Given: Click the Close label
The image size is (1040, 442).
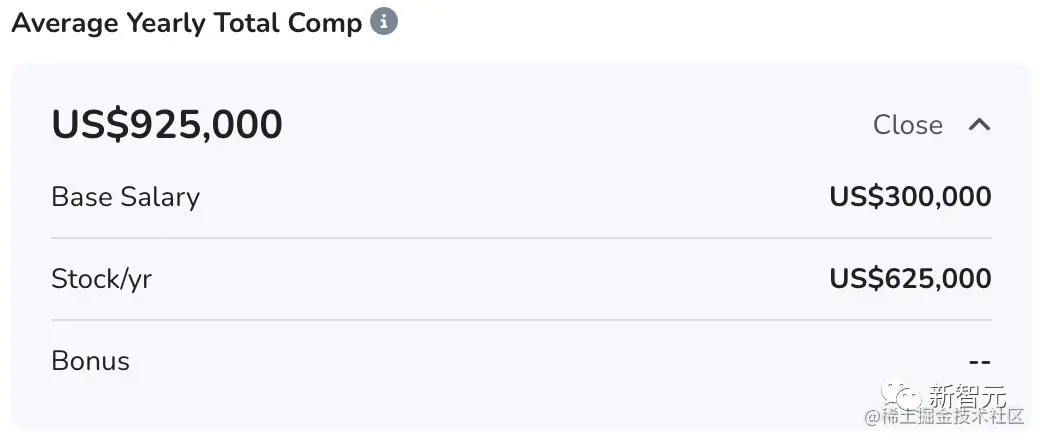Looking at the screenshot, I should pos(907,125).
